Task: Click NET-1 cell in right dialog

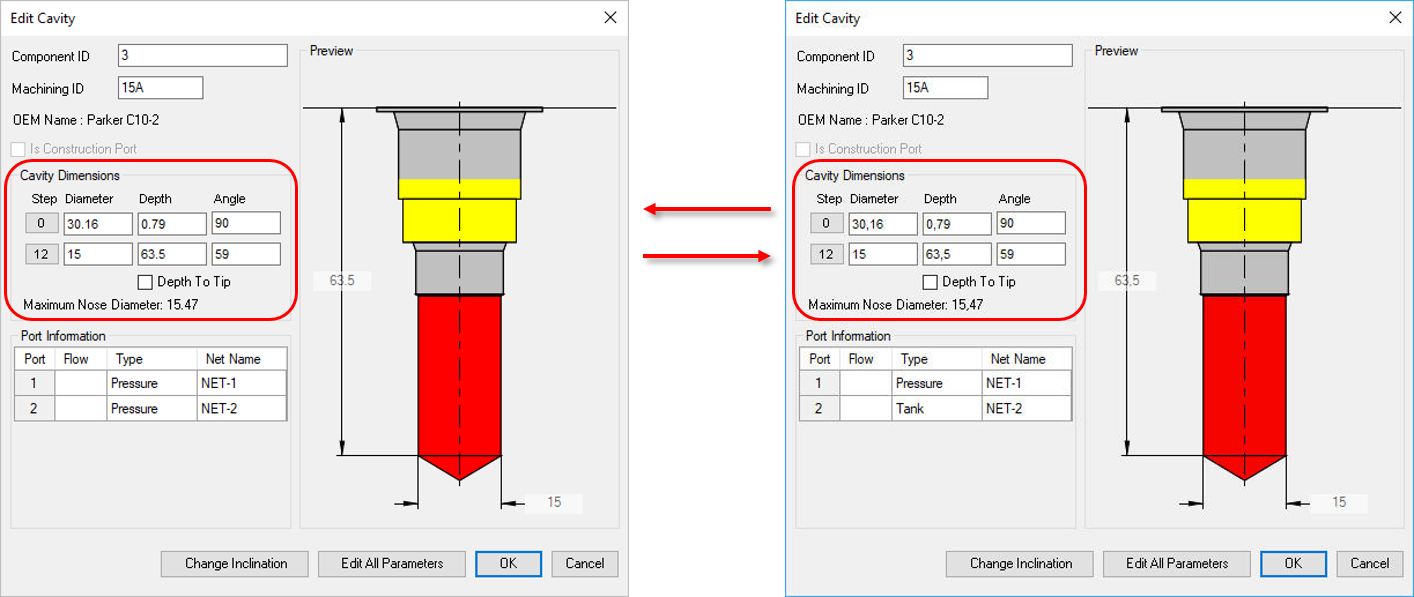Action: [x=1026, y=383]
